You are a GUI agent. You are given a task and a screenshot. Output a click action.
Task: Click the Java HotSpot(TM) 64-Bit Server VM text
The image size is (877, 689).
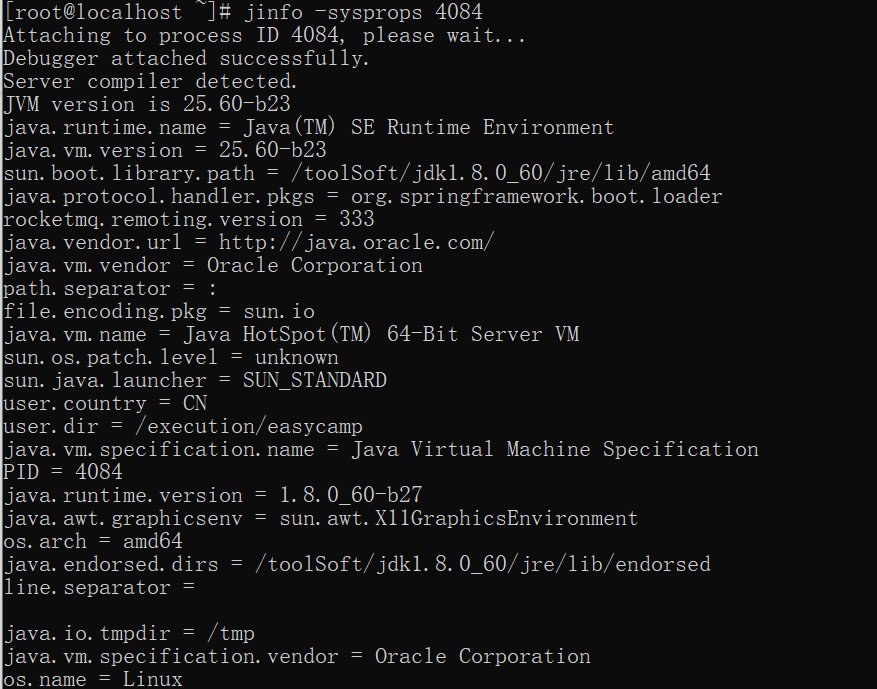coord(381,334)
